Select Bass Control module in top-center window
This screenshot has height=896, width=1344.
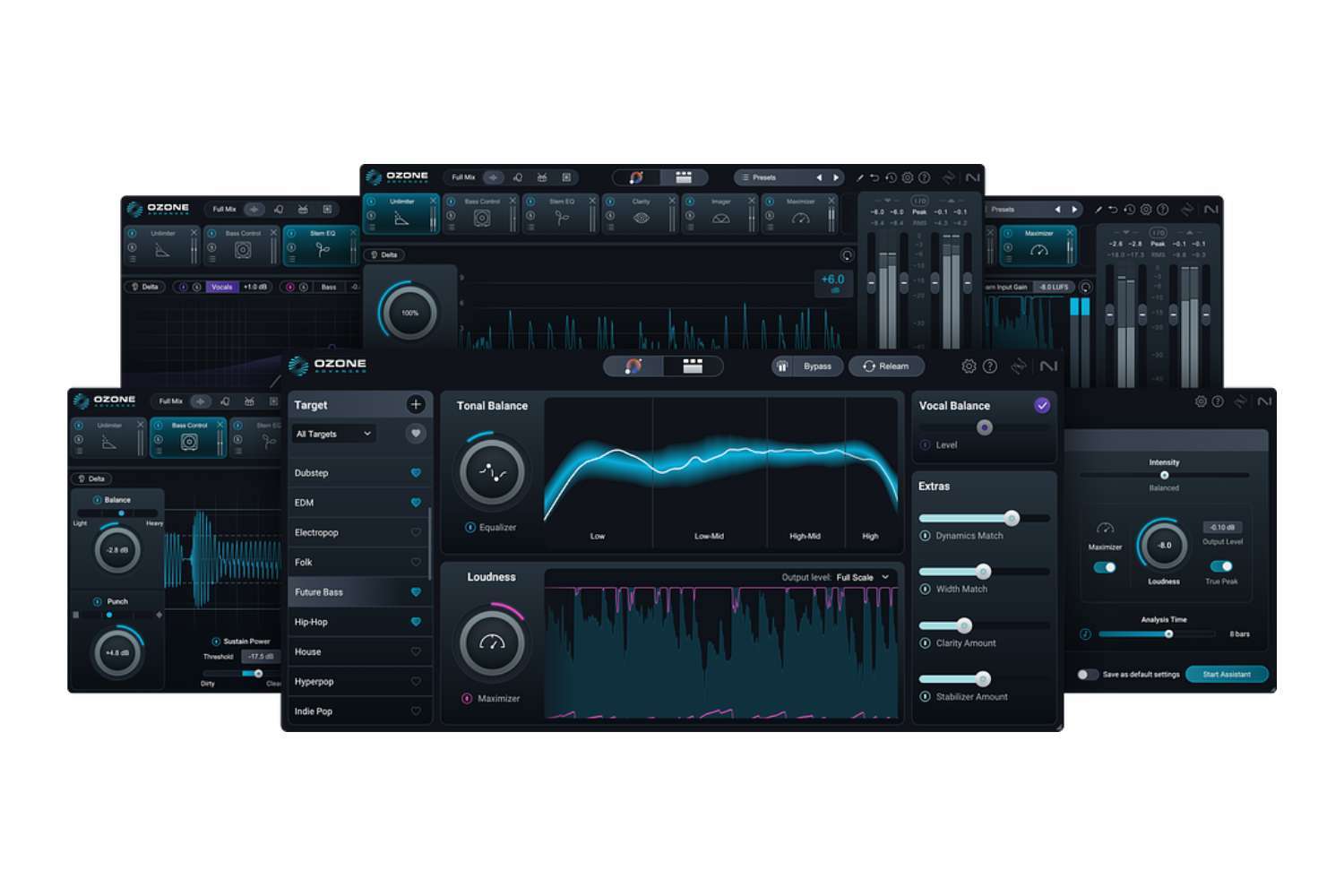pyautogui.click(x=481, y=215)
